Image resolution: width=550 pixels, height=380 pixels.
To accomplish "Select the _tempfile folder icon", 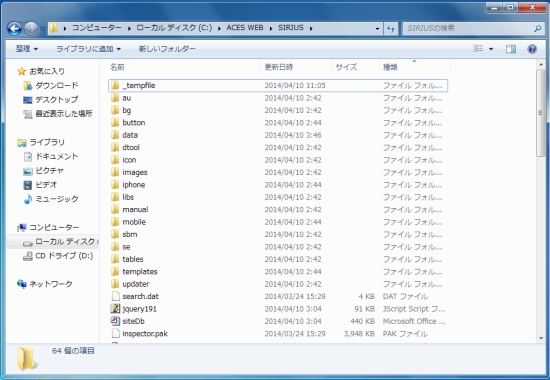I will (115, 85).
